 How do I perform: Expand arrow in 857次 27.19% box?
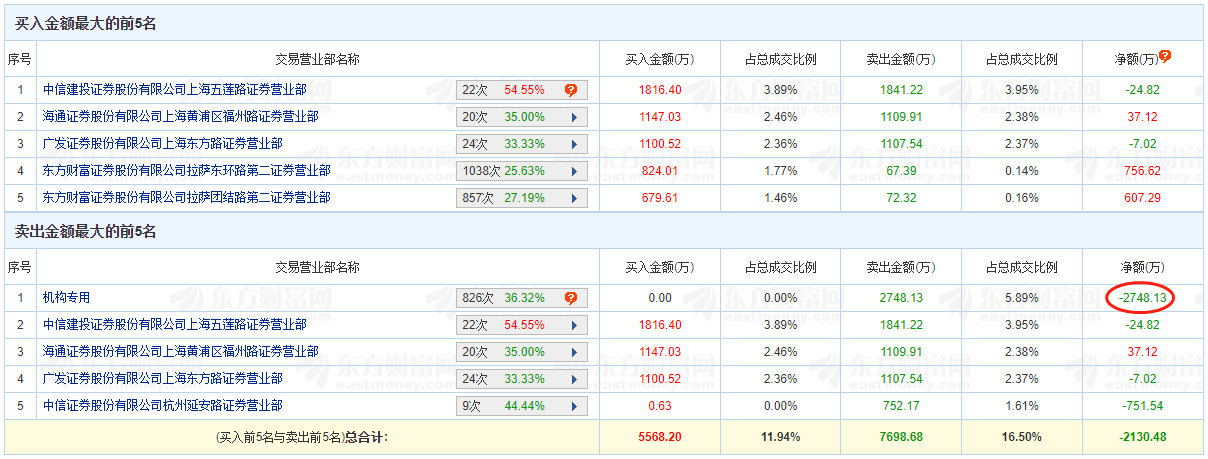[x=574, y=198]
